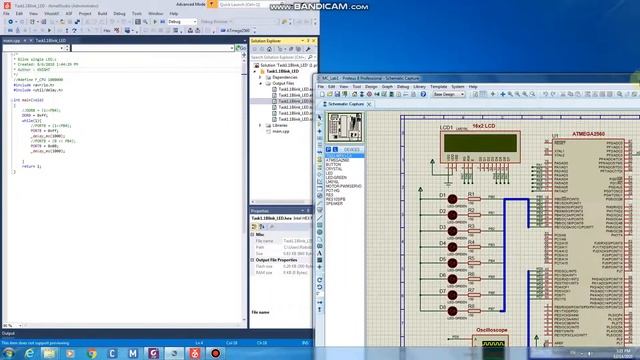Open Atmel Studio Project menu

click(85, 13)
